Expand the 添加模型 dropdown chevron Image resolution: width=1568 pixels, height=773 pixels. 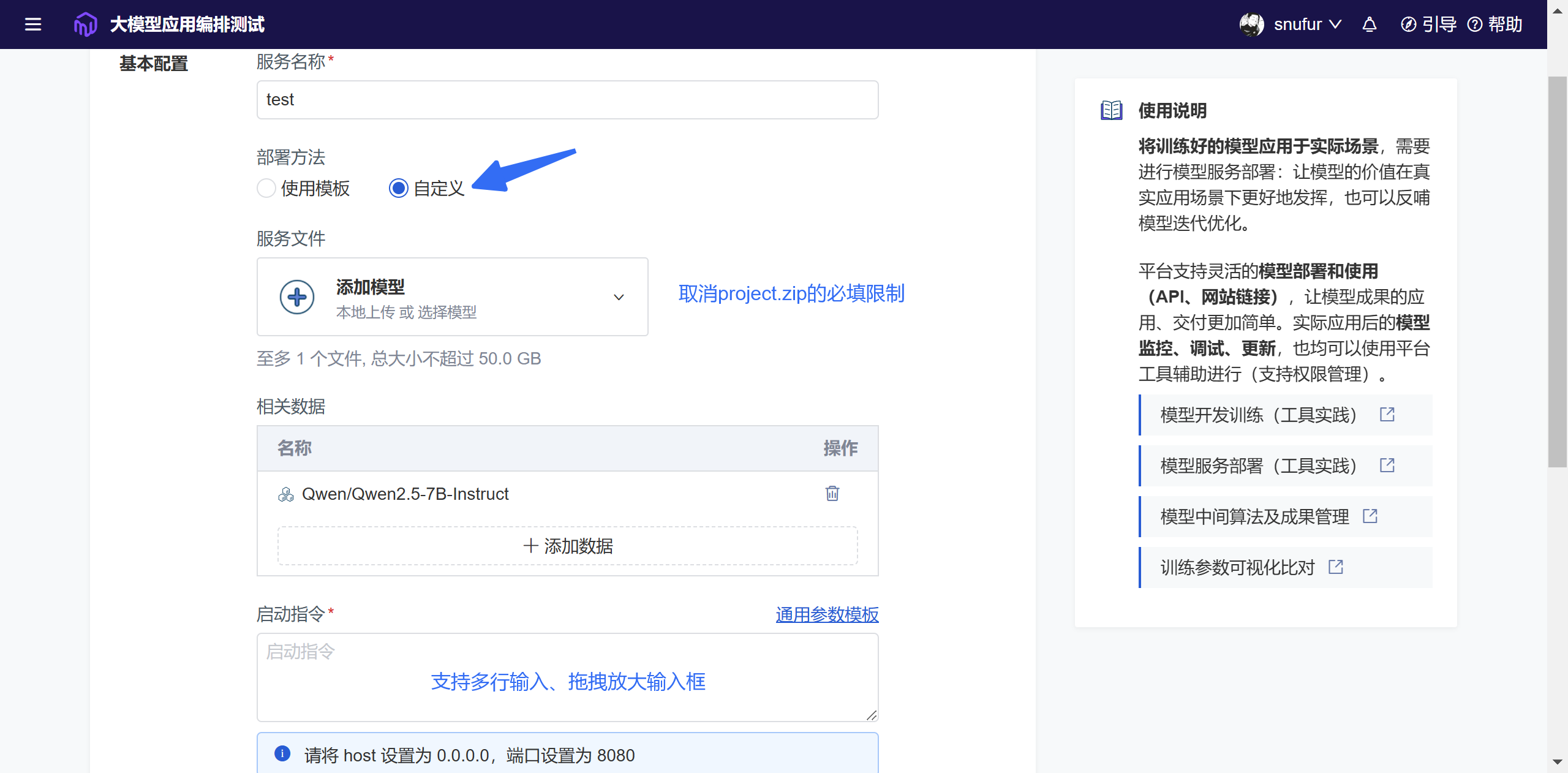click(619, 297)
